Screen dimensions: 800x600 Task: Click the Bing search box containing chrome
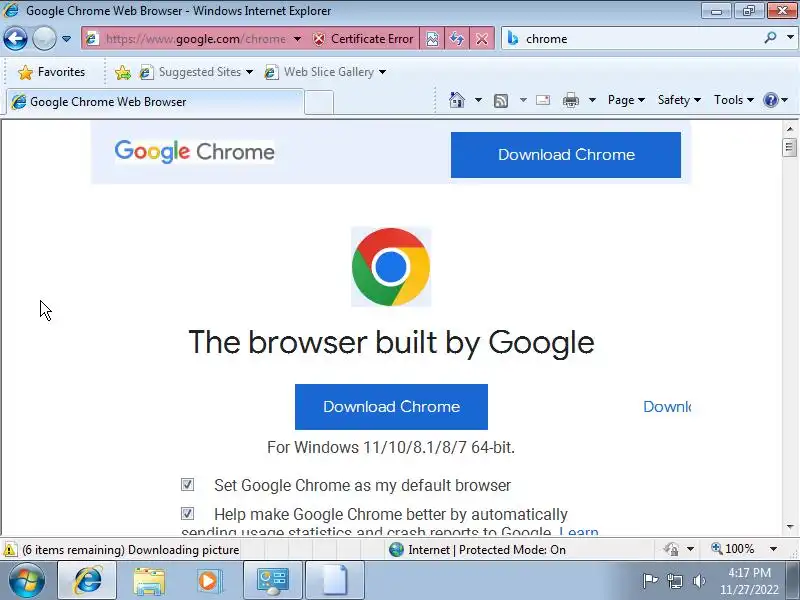point(640,39)
